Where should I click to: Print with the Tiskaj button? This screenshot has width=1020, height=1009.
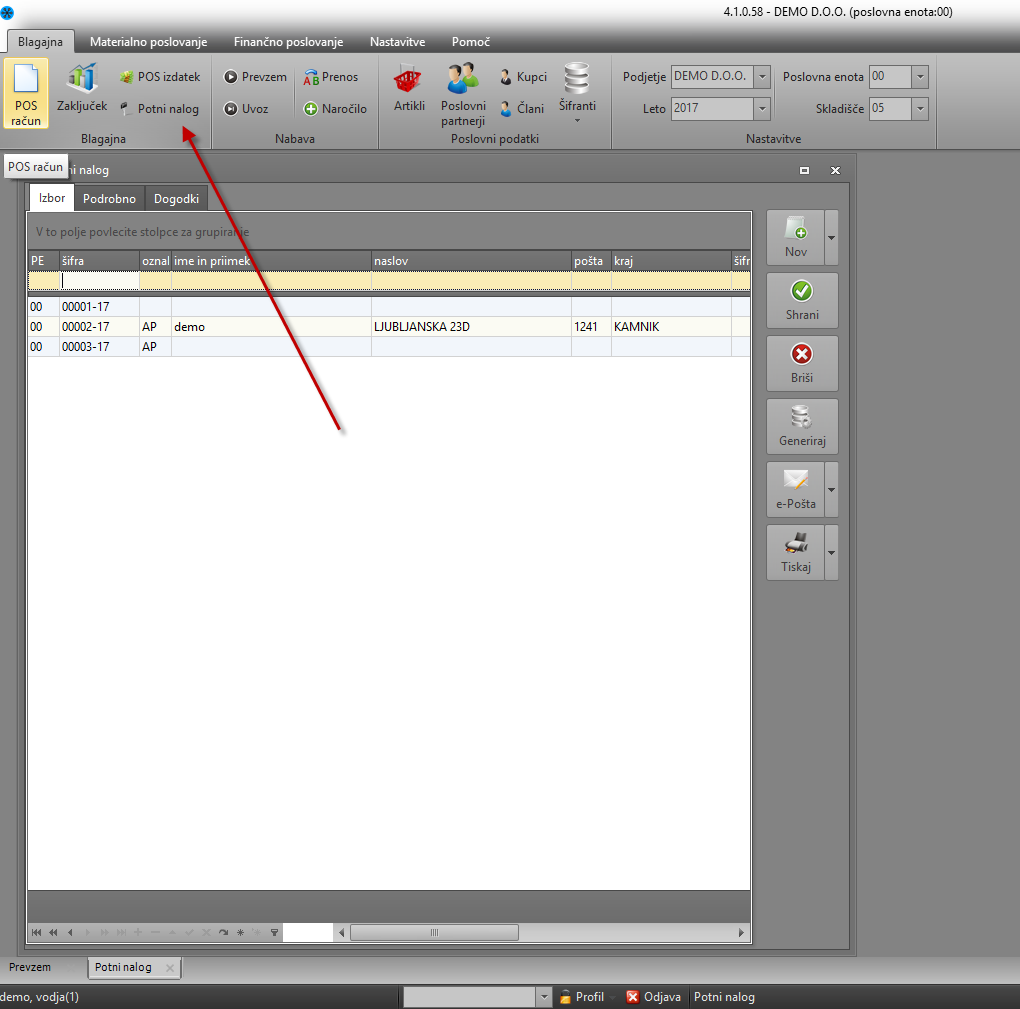796,553
